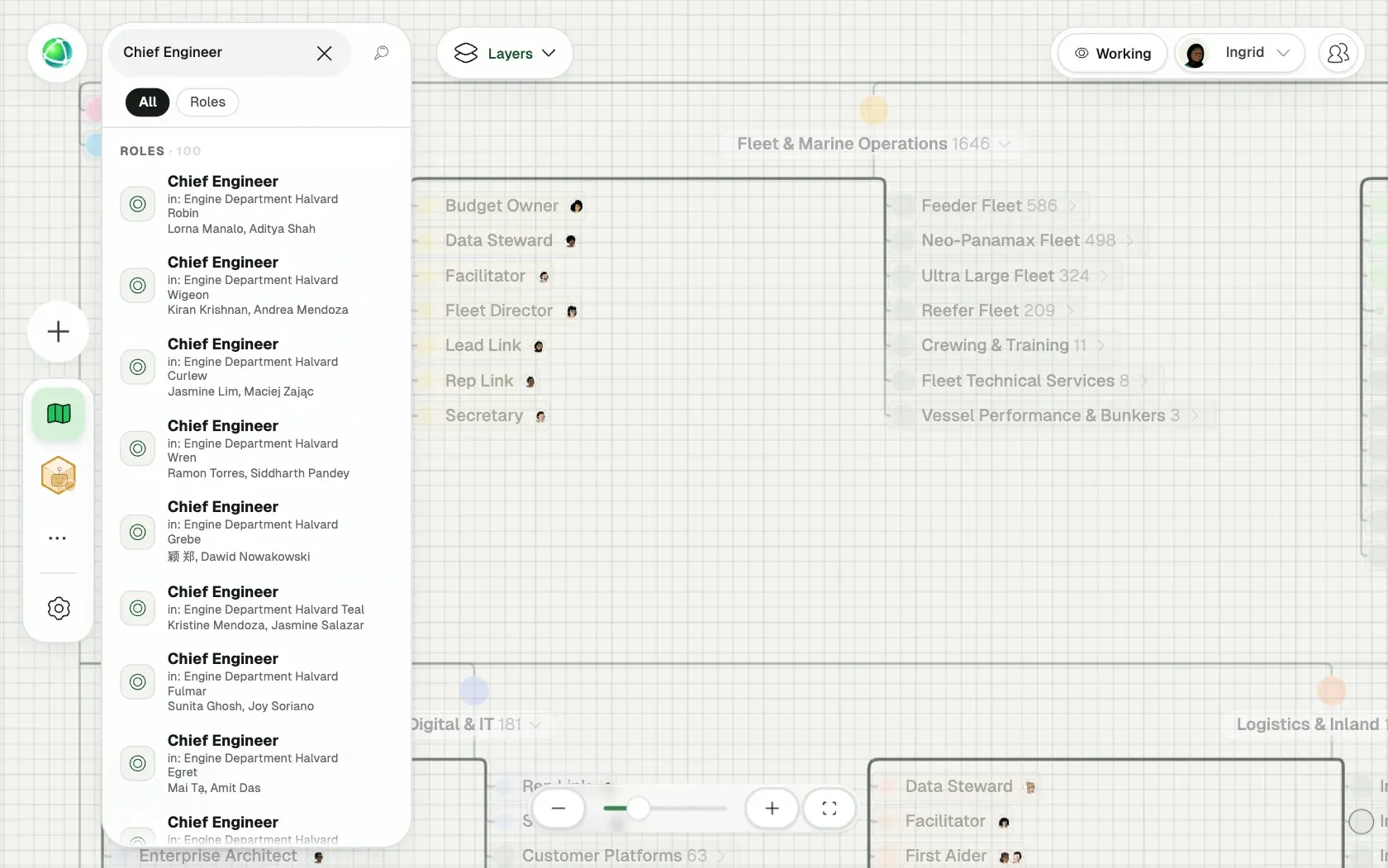The height and width of the screenshot is (868, 1388).
Task: Open the Data Steward role in Fleet
Action: point(498,241)
